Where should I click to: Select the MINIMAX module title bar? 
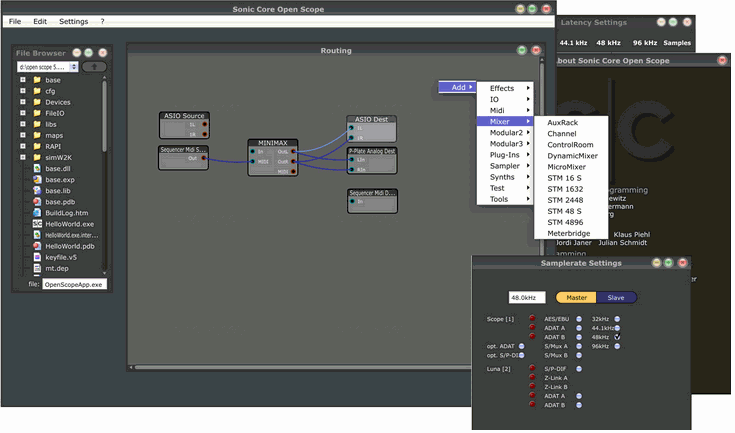(x=272, y=143)
